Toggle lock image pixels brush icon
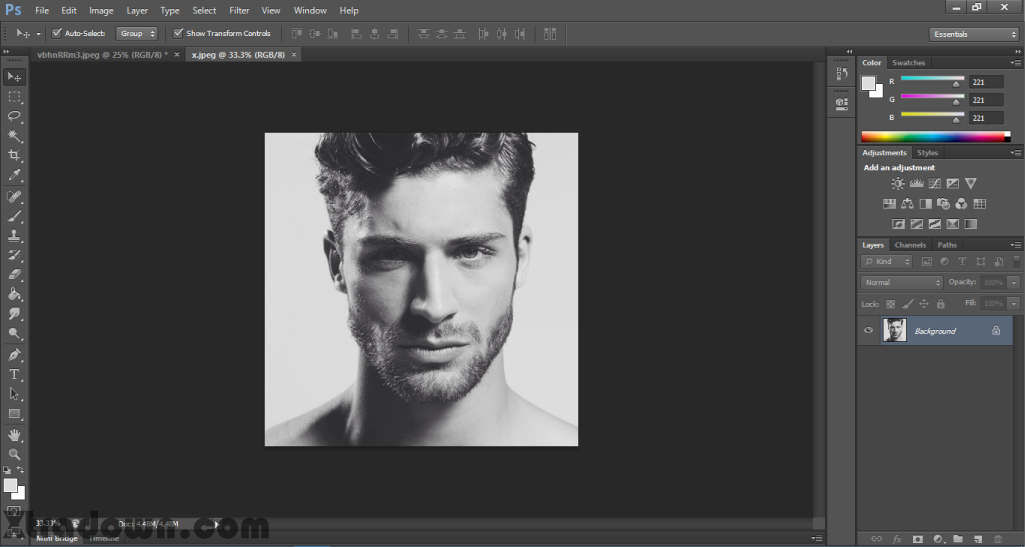 907,304
